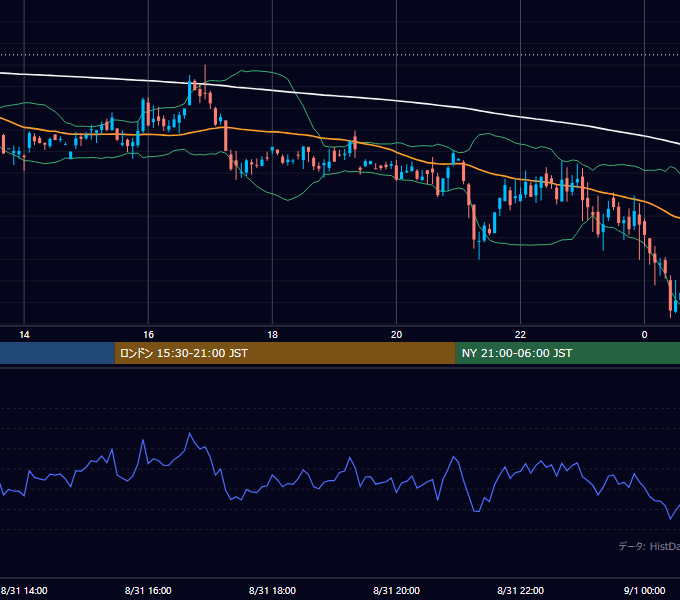Click the hour label 22 on price chart

click(x=520, y=335)
